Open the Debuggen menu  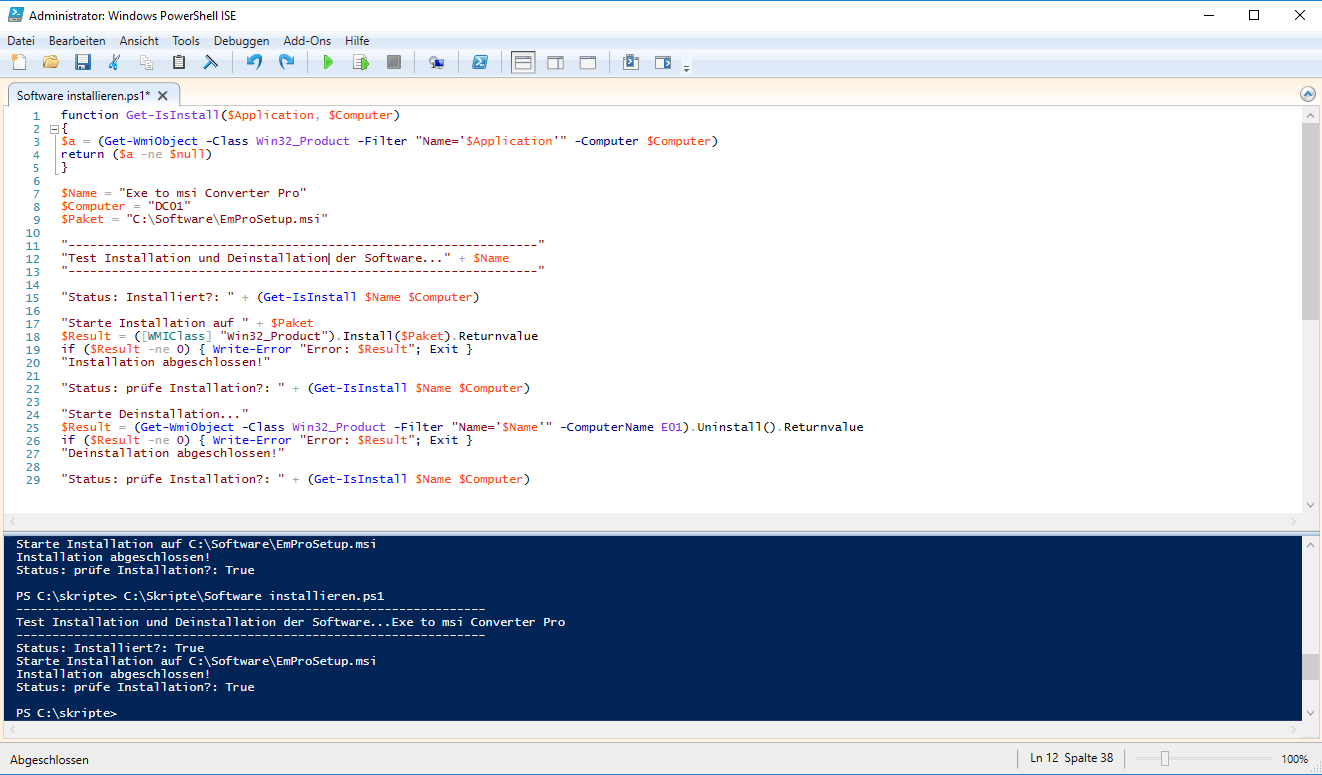241,41
